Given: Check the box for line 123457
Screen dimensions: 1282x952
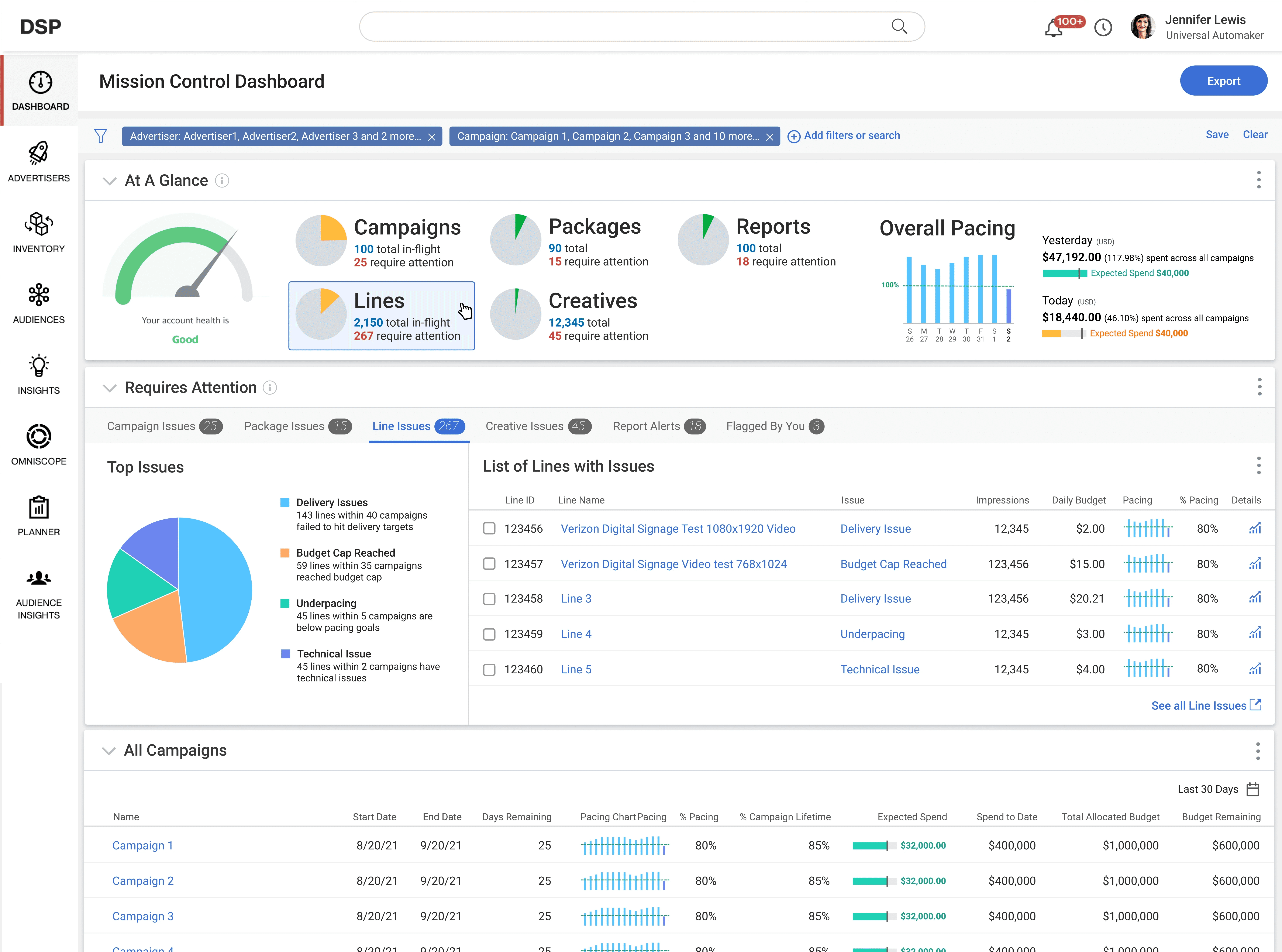Looking at the screenshot, I should [x=489, y=564].
